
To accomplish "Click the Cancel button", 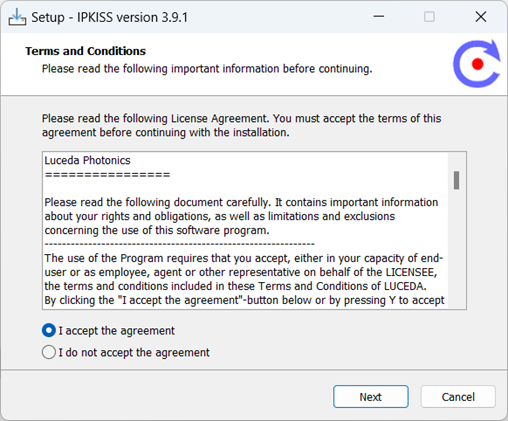I will tap(458, 397).
